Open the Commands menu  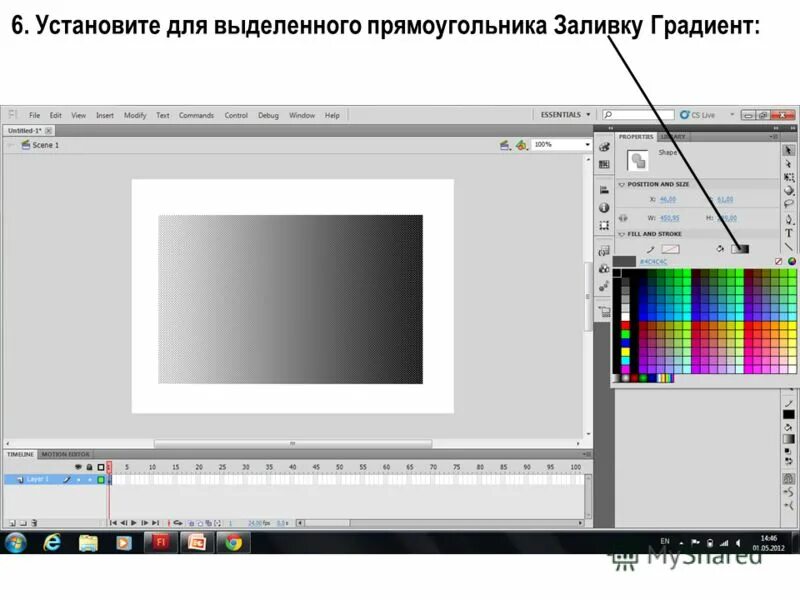[196, 115]
